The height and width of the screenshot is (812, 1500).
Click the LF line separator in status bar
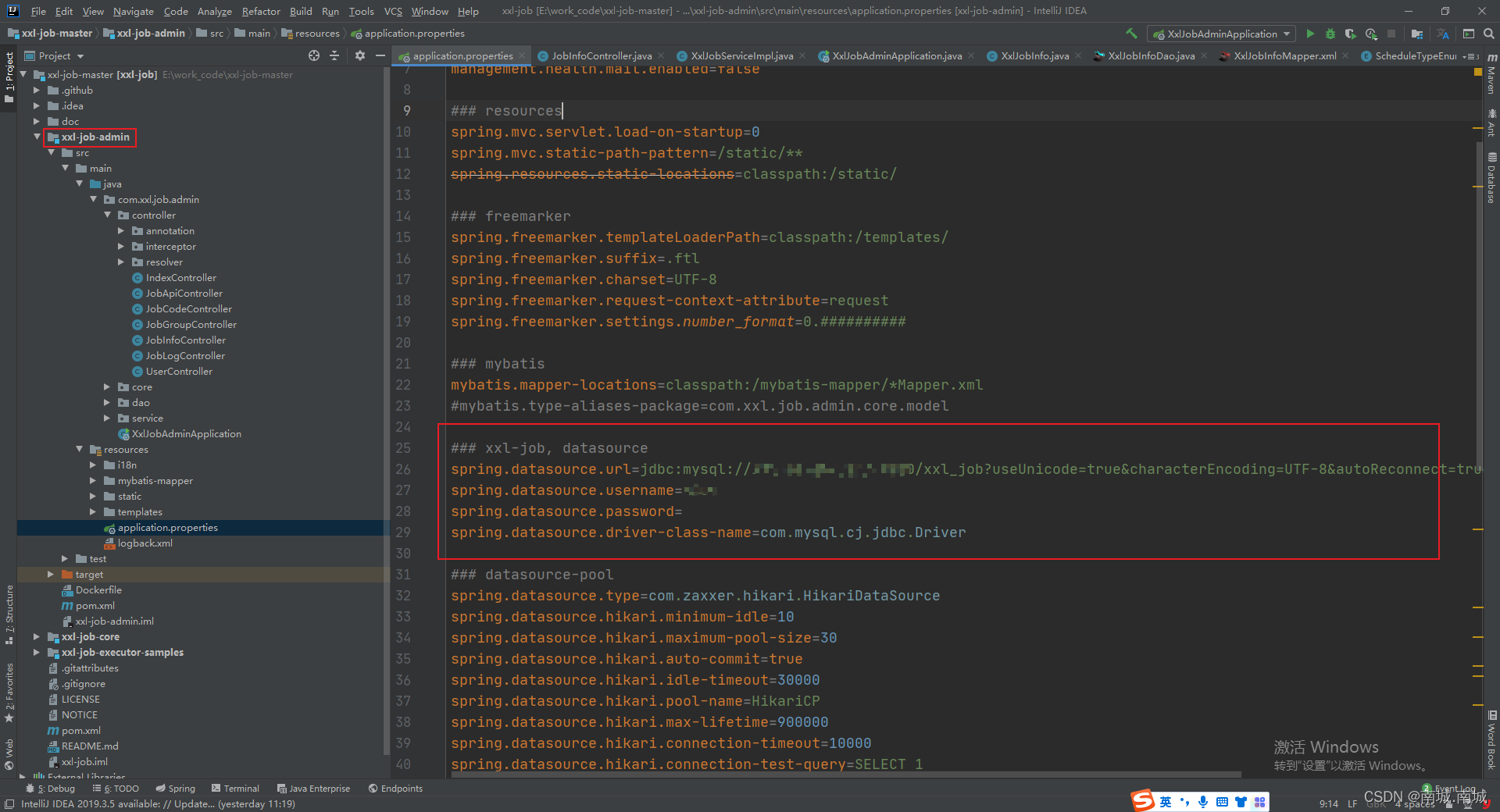(1352, 803)
